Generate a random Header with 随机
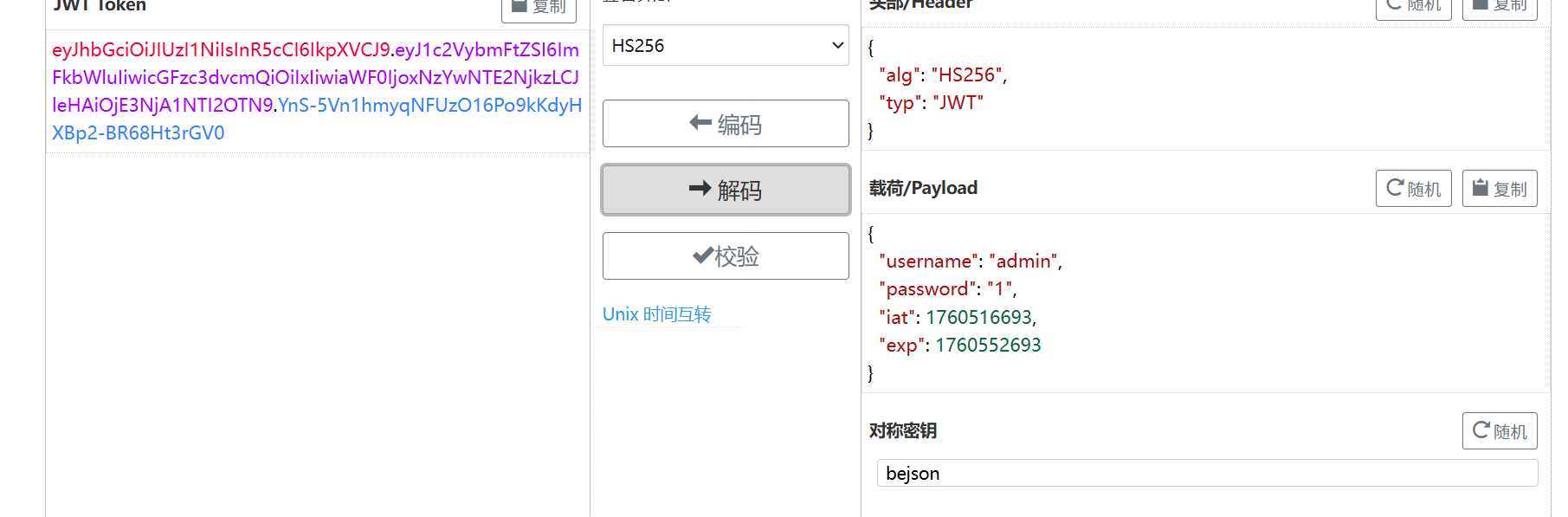1568x517 pixels. [x=1413, y=7]
